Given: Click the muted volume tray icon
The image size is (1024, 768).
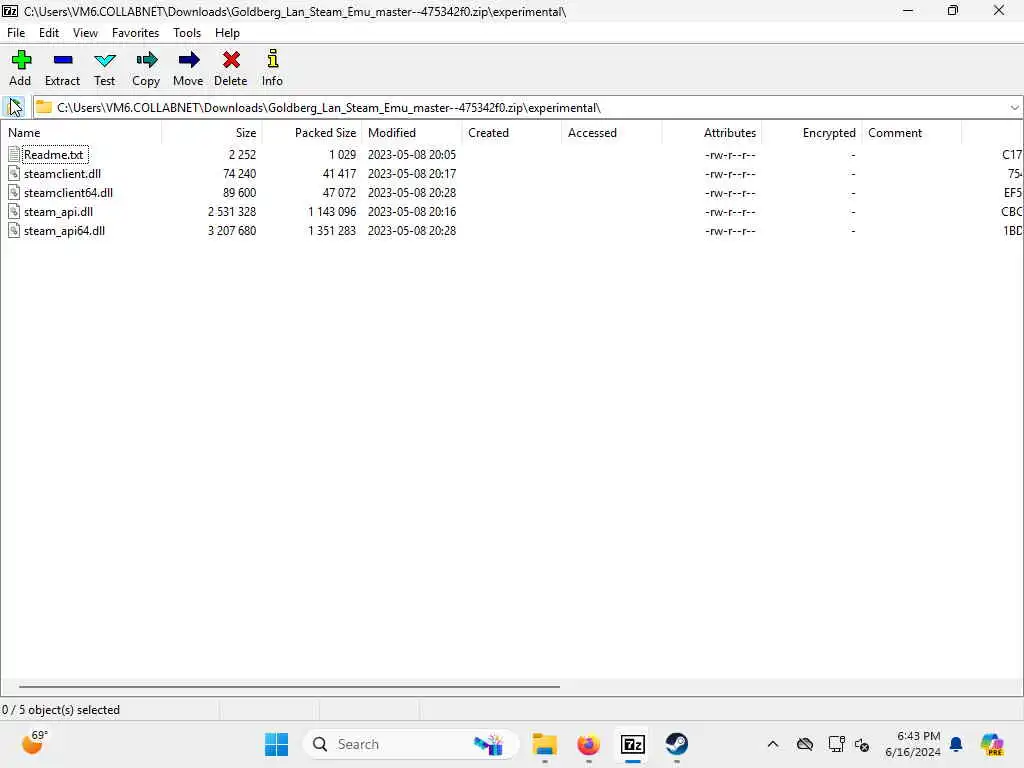Looking at the screenshot, I should point(862,744).
